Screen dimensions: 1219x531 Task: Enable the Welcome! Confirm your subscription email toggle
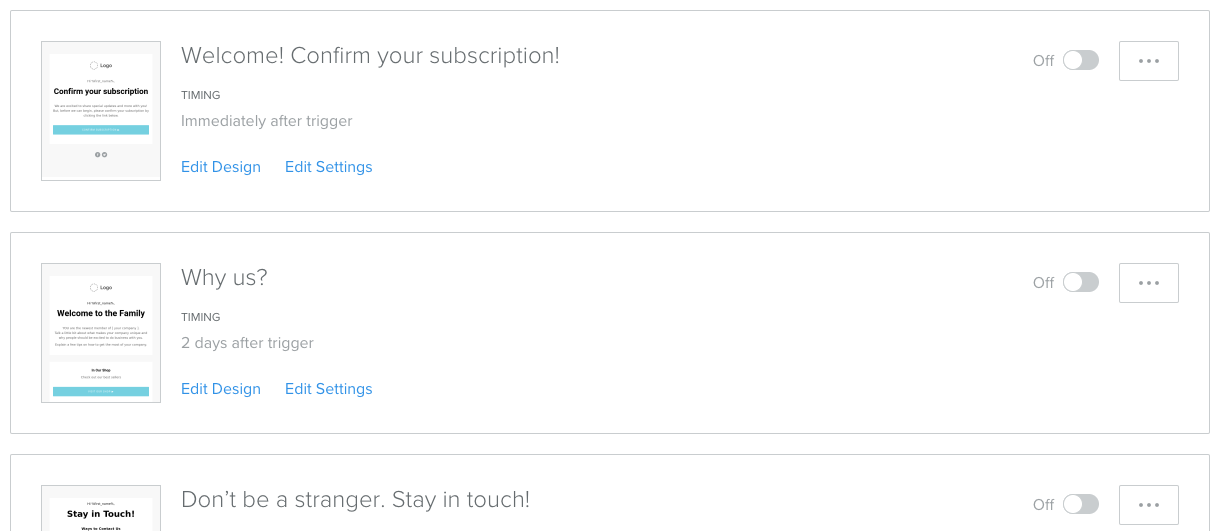pos(1080,60)
